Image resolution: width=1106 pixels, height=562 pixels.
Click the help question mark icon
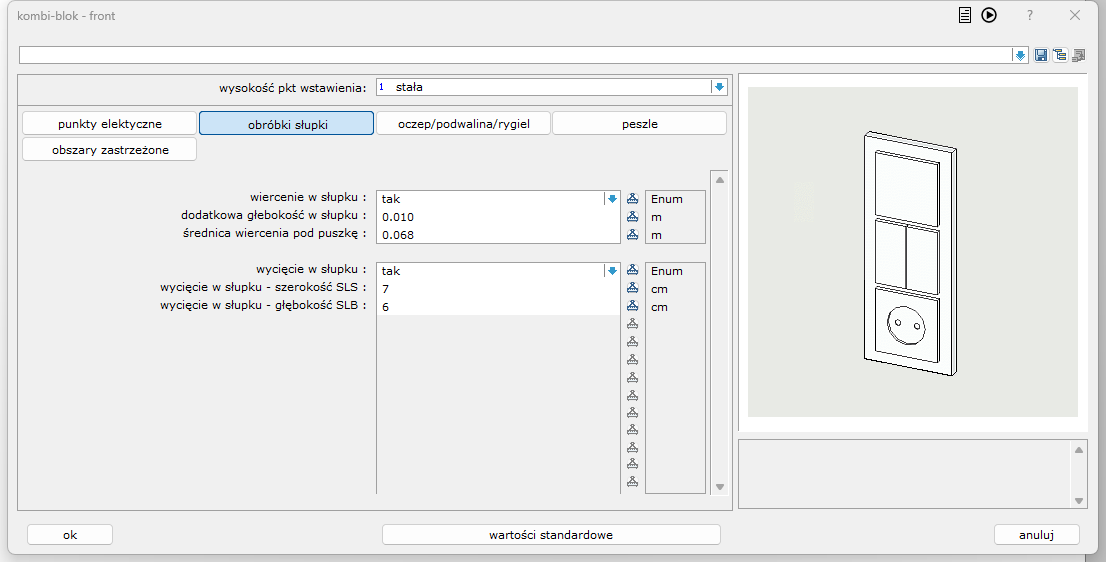point(1030,15)
